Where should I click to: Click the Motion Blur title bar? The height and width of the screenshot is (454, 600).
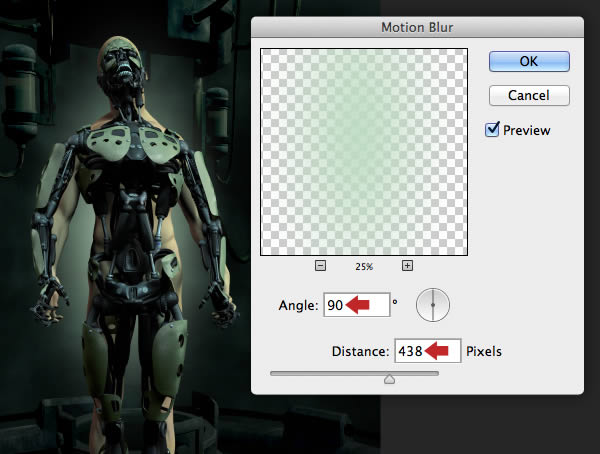417,27
